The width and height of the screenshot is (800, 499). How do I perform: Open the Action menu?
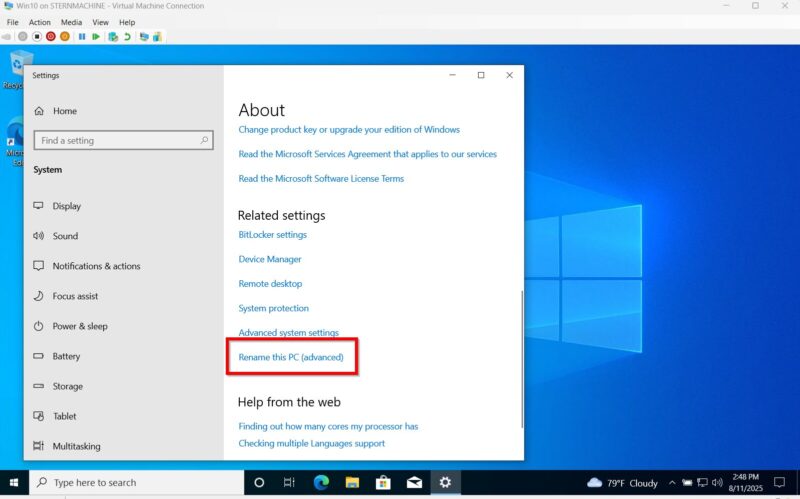coord(39,22)
